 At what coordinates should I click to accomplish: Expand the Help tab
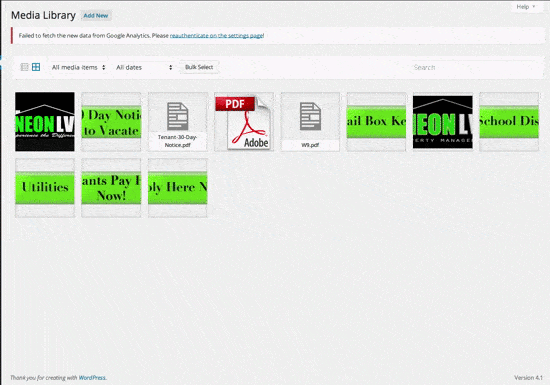(x=525, y=7)
